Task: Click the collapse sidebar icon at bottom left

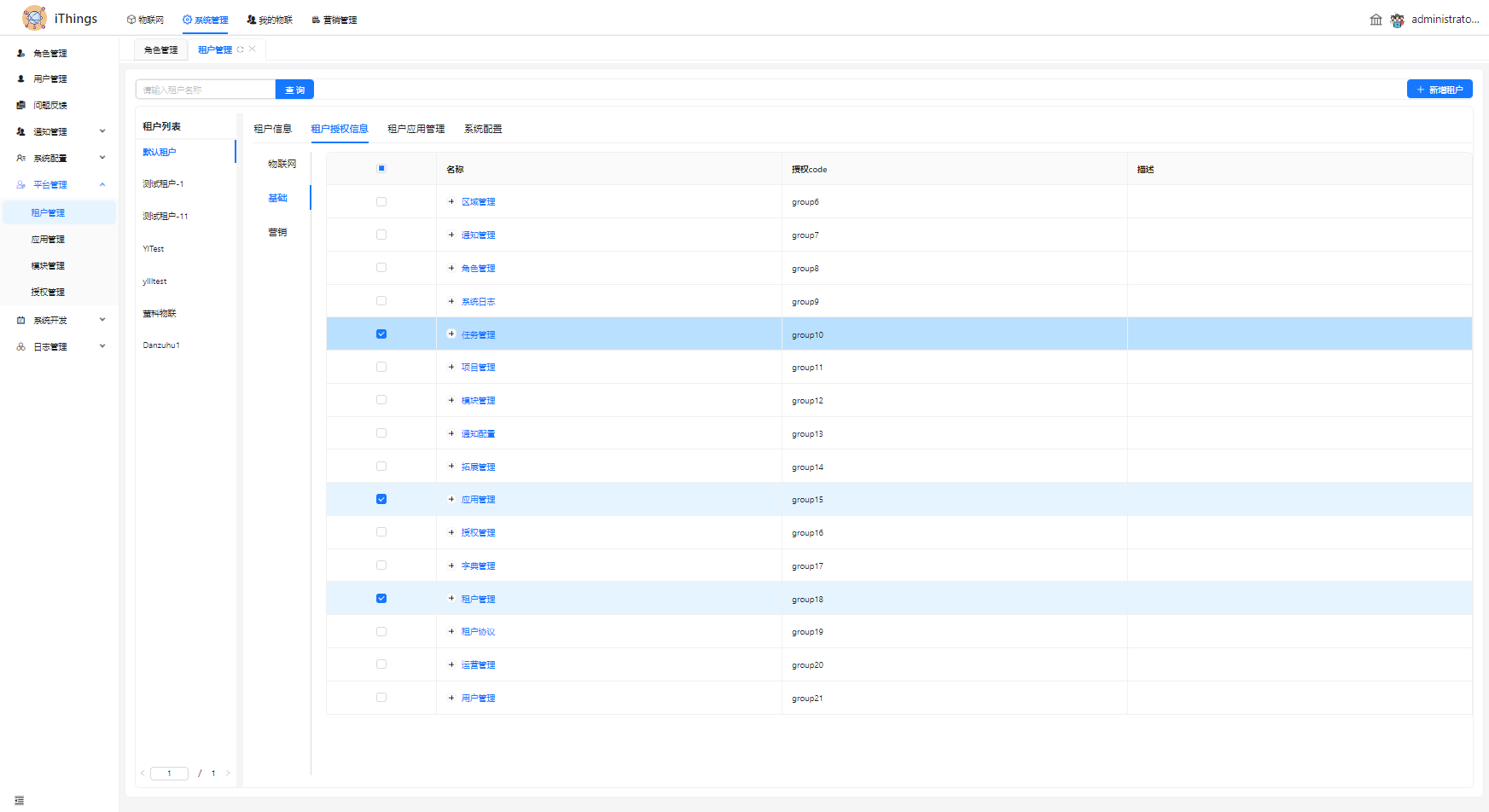Action: (x=19, y=800)
